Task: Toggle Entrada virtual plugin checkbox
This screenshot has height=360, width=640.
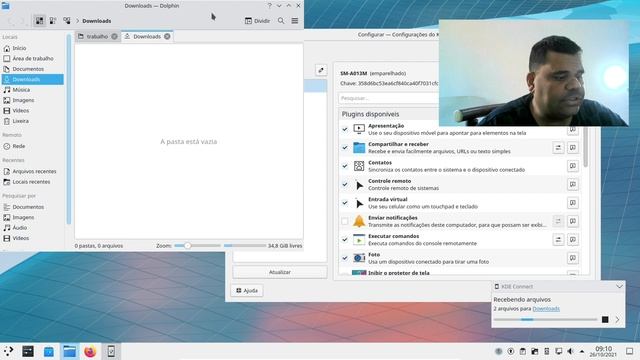Action: click(345, 202)
